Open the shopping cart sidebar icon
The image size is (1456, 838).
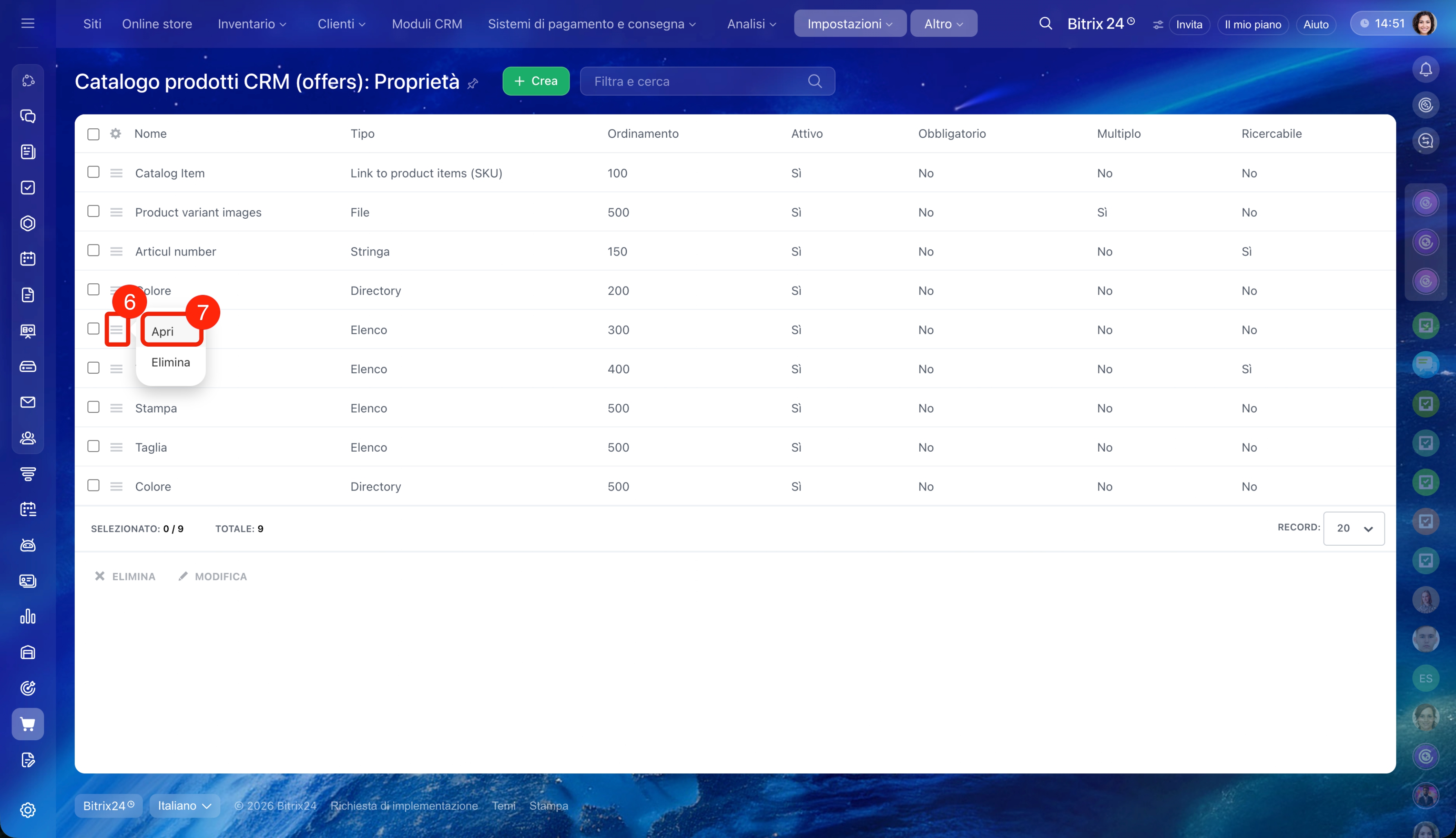28,724
